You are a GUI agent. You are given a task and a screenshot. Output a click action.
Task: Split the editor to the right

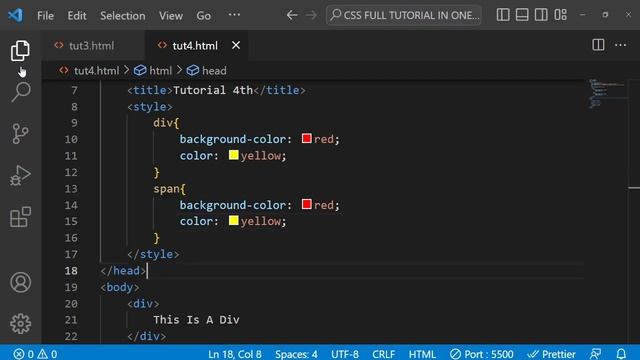pyautogui.click(x=598, y=45)
